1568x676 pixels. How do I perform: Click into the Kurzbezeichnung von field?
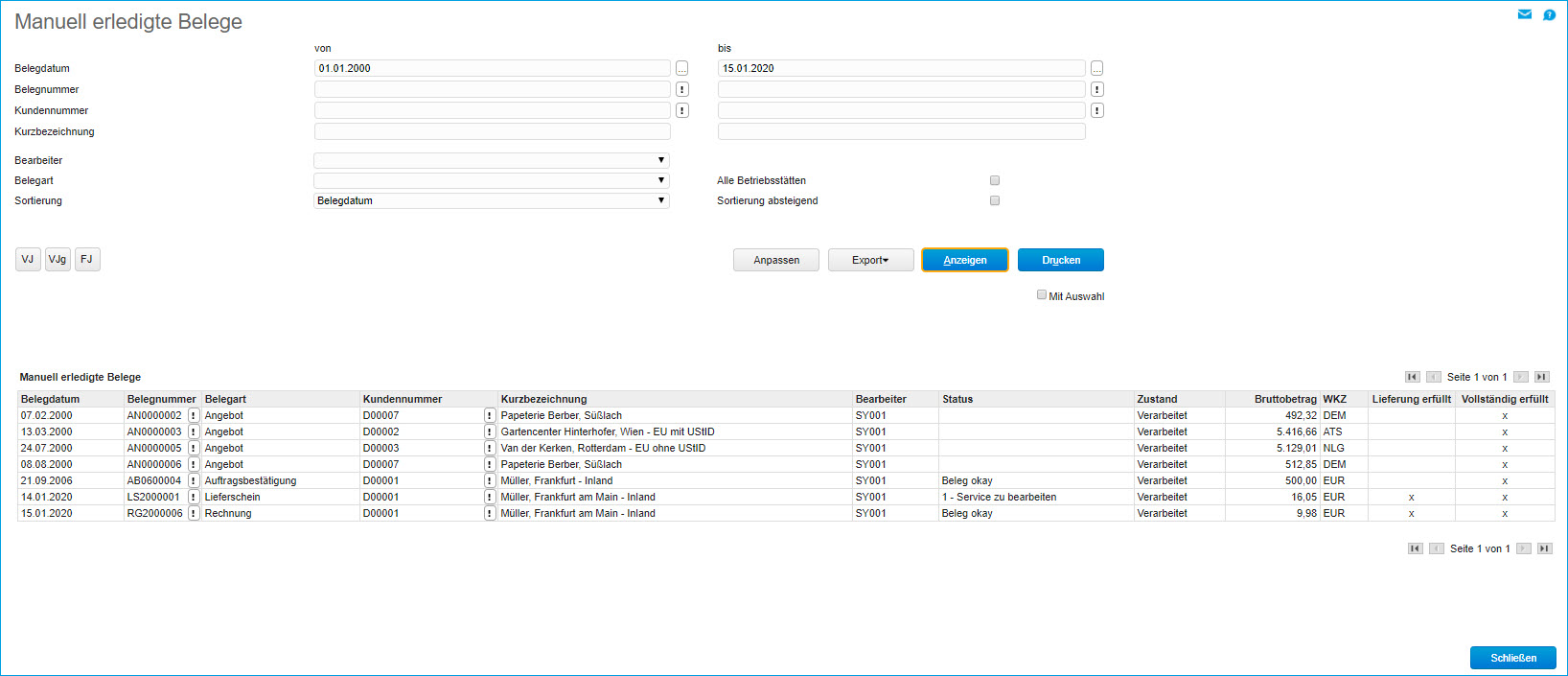(492, 132)
